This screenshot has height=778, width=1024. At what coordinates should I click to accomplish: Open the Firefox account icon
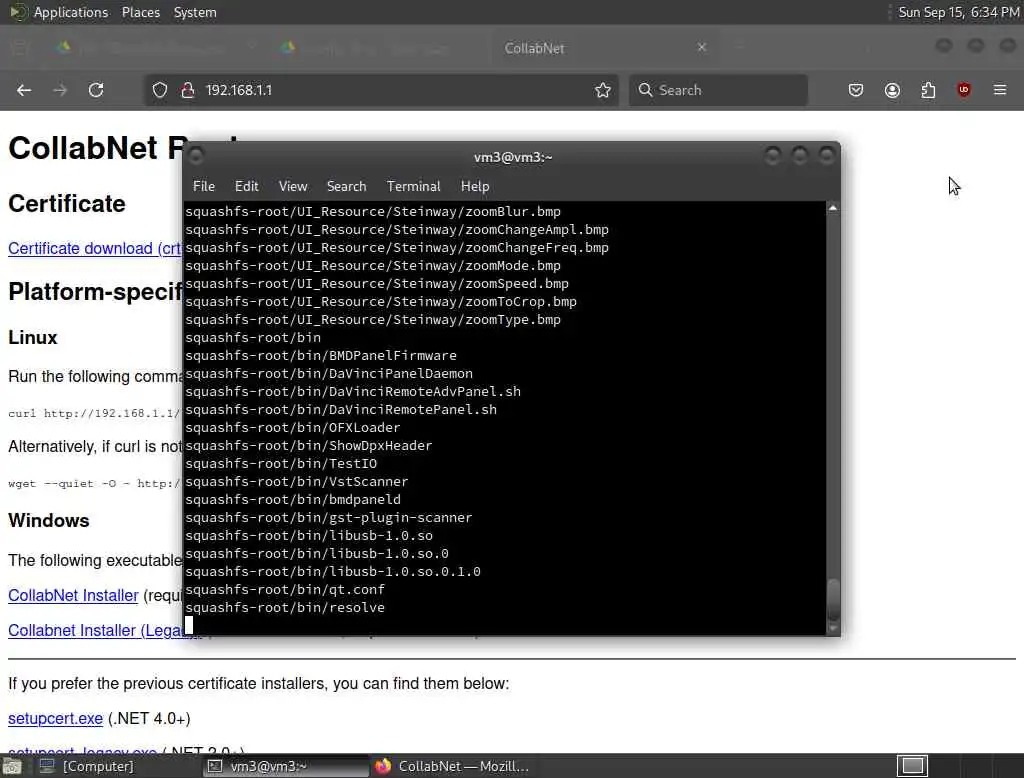[x=892, y=90]
